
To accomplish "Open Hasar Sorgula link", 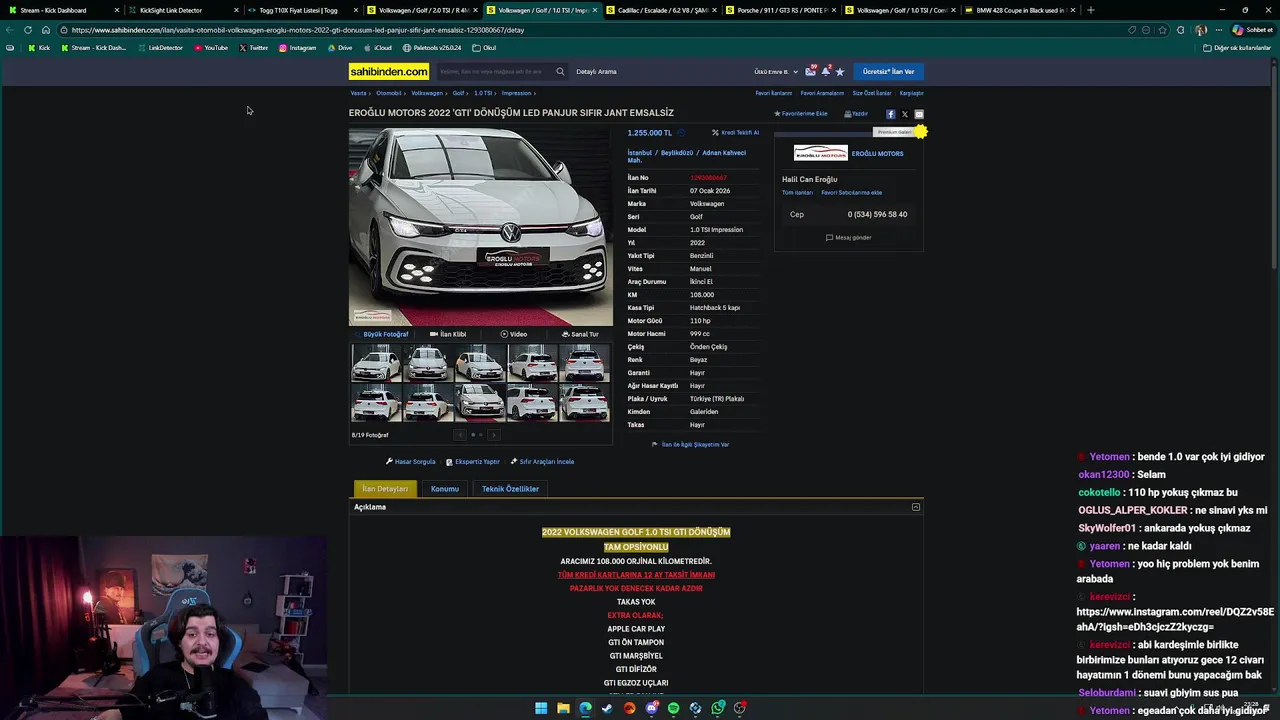I will tap(411, 462).
